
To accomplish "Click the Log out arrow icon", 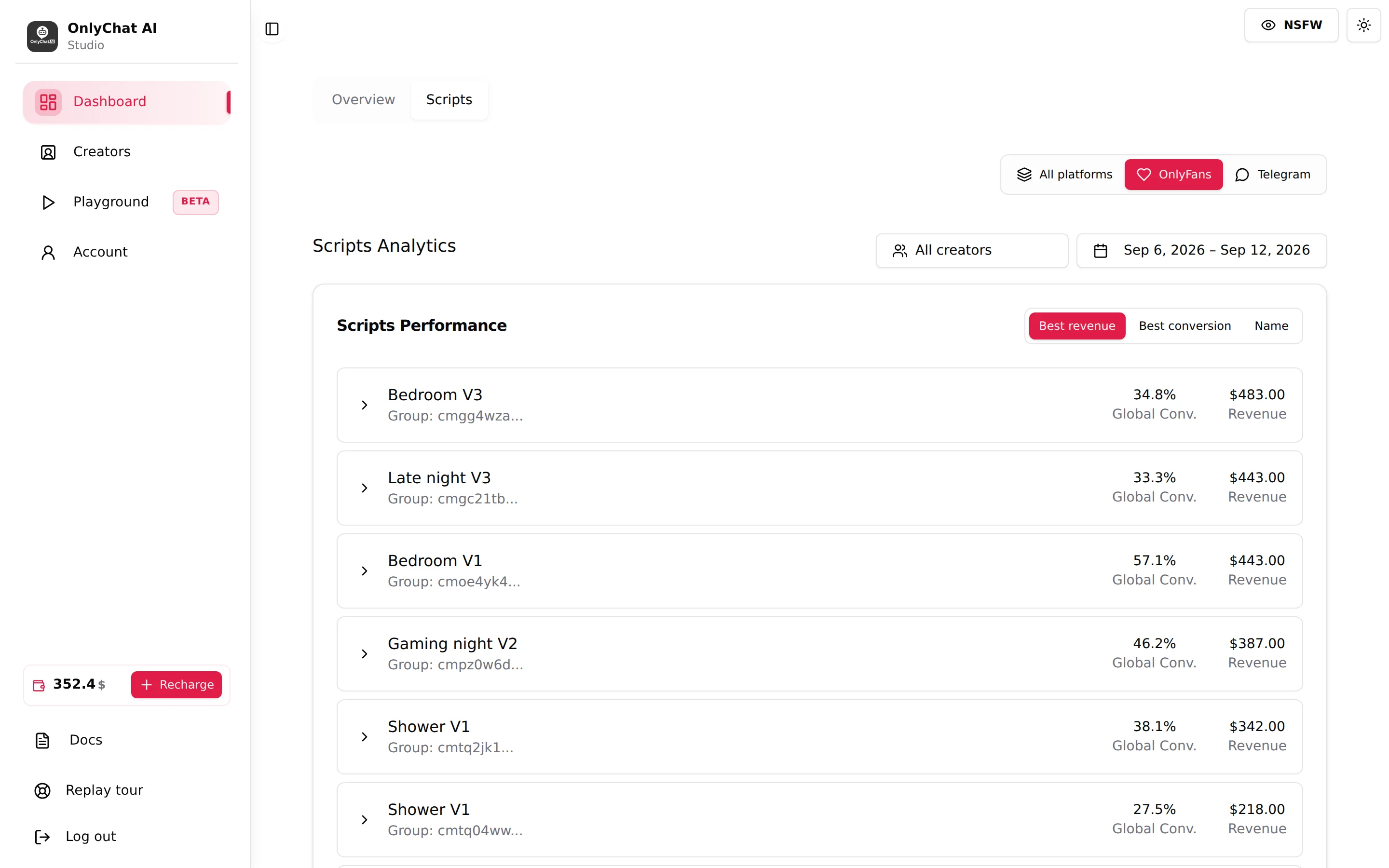I will (x=42, y=837).
